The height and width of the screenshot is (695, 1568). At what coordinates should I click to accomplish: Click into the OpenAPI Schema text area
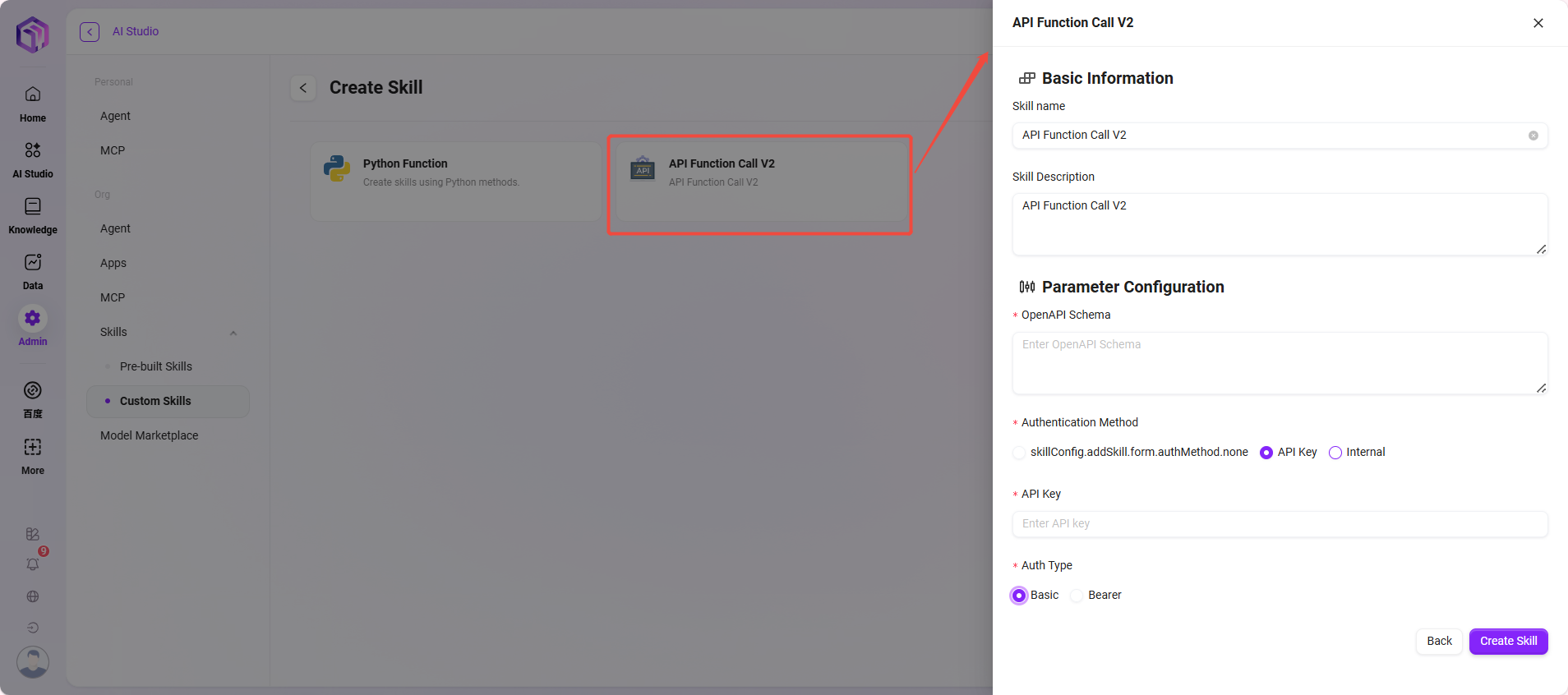coord(1279,363)
